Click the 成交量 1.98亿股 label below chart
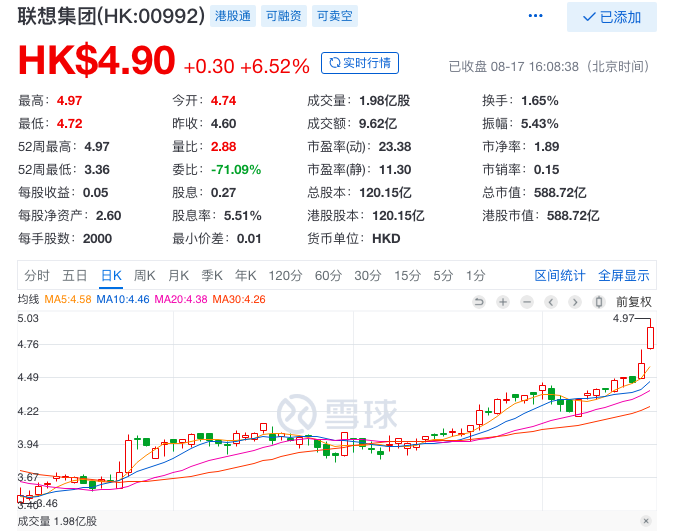Screen dimensions: 686x531 point(57,521)
